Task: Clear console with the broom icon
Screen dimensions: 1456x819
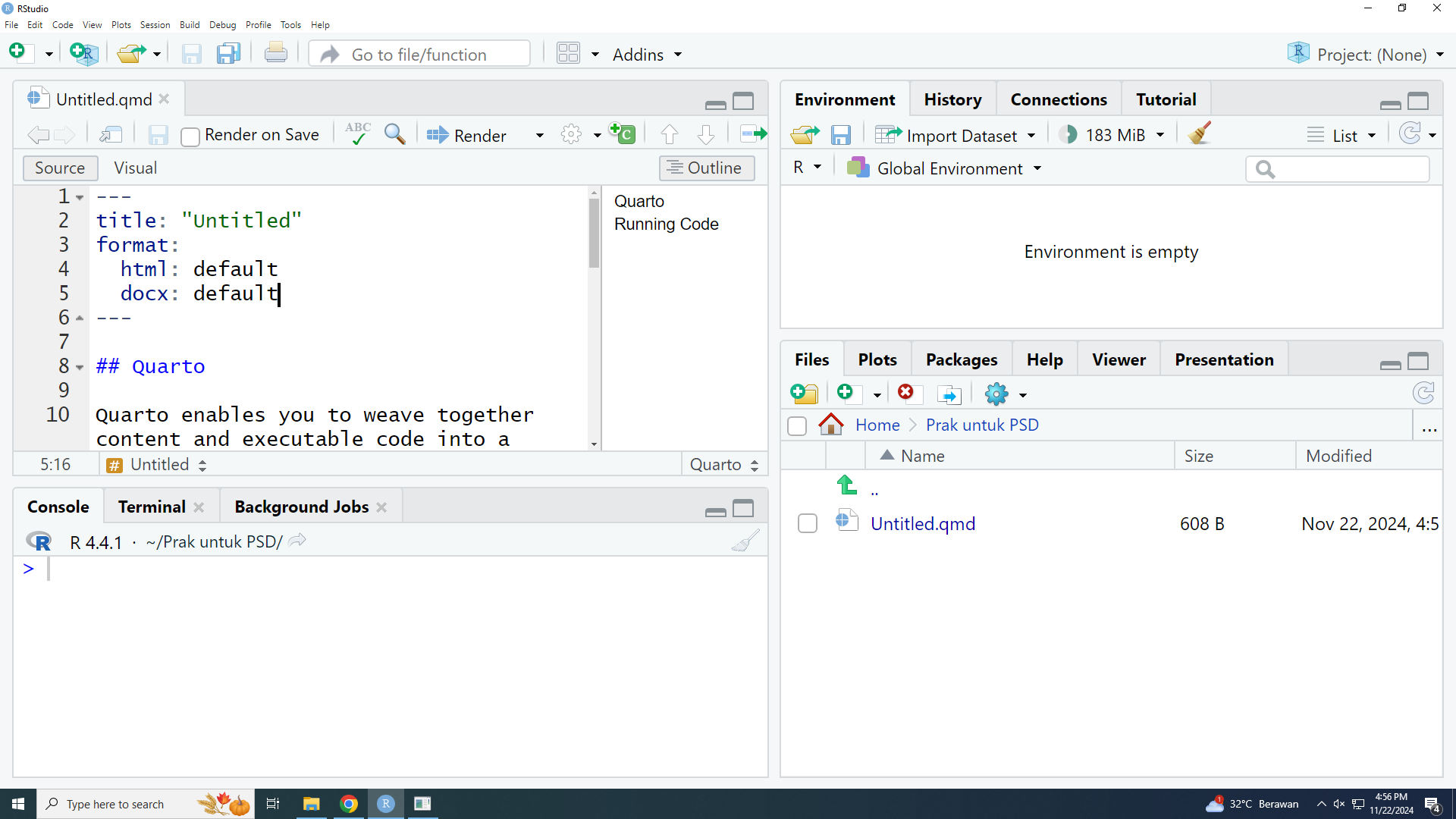Action: tap(745, 541)
